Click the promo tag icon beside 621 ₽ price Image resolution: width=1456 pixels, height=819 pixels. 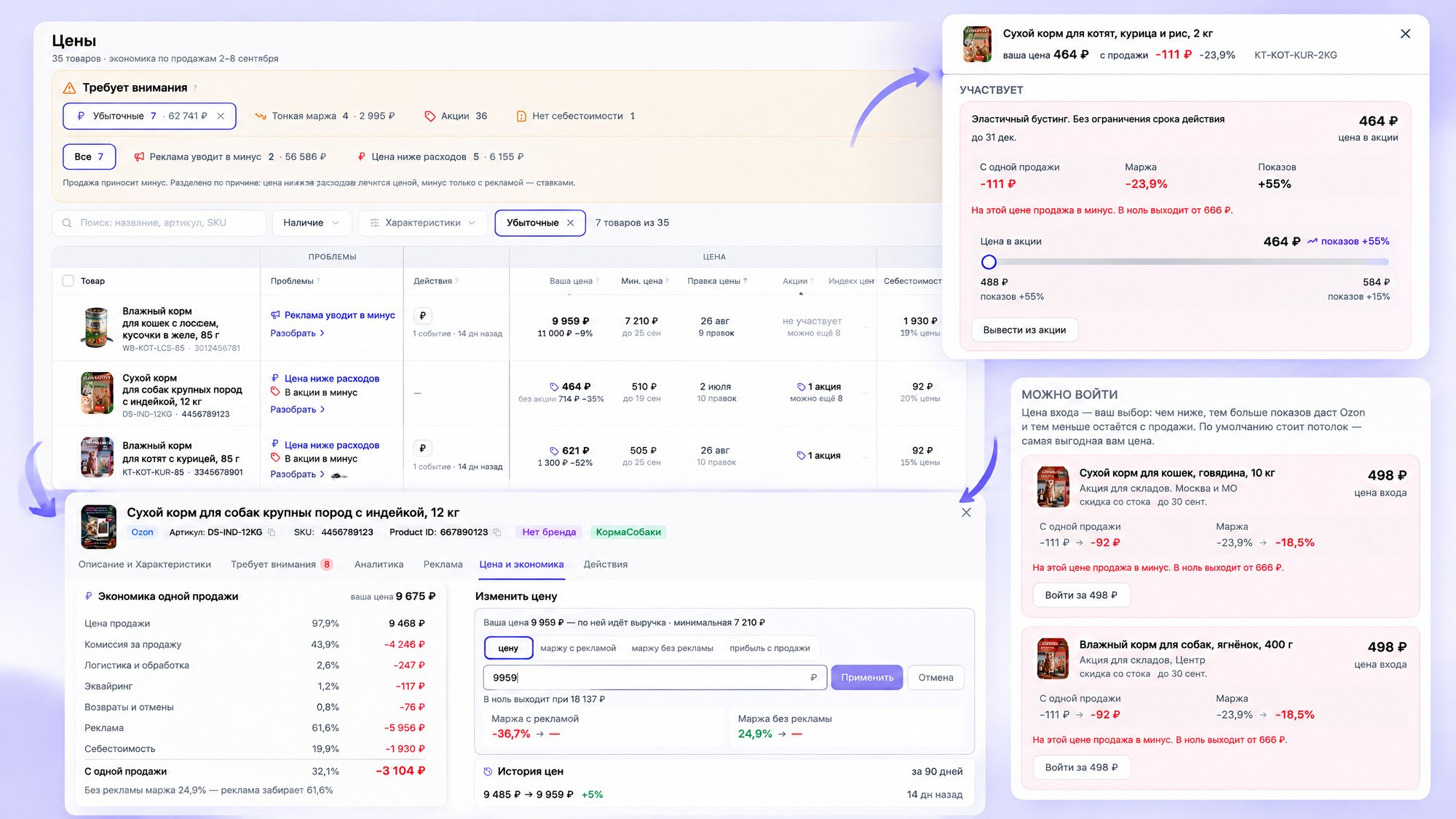pyautogui.click(x=554, y=451)
